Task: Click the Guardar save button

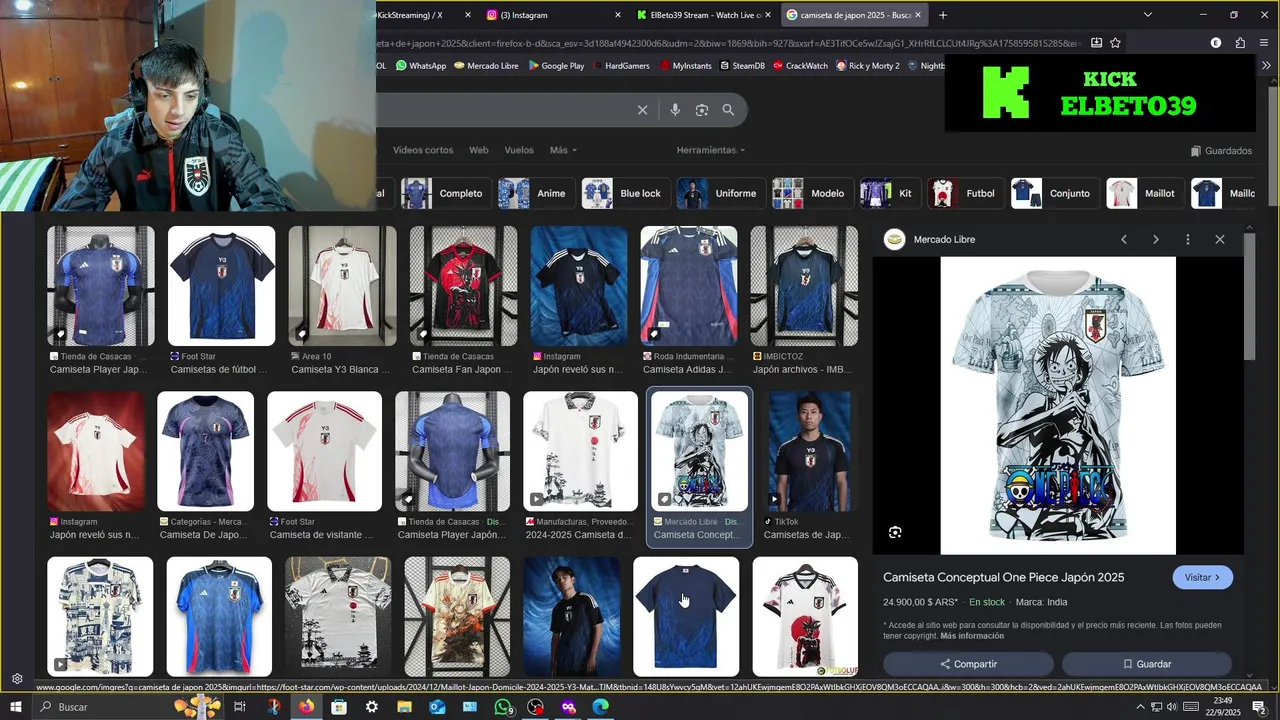Action: click(x=1146, y=664)
